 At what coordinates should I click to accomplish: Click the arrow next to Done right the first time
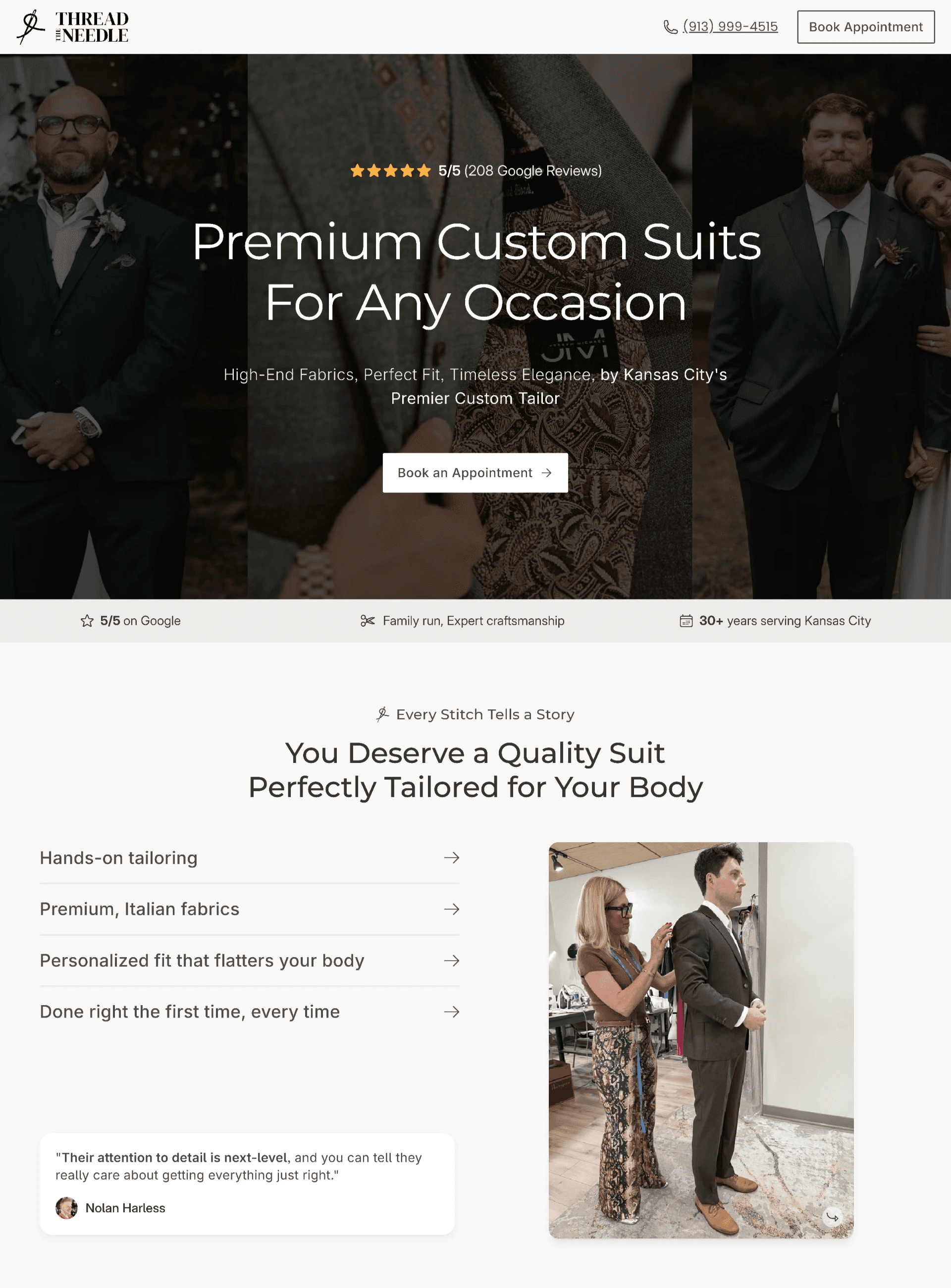451,1012
